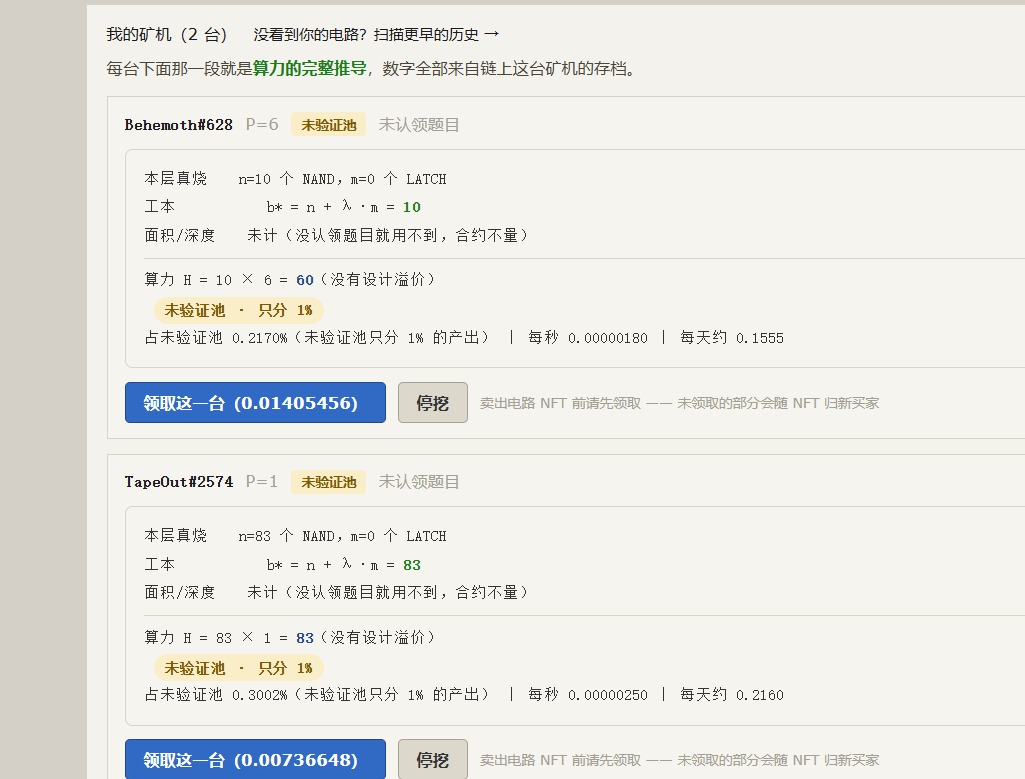The height and width of the screenshot is (779, 1025).
Task: Click pool share 0.2170% value
Action: pyautogui.click(x=260, y=338)
